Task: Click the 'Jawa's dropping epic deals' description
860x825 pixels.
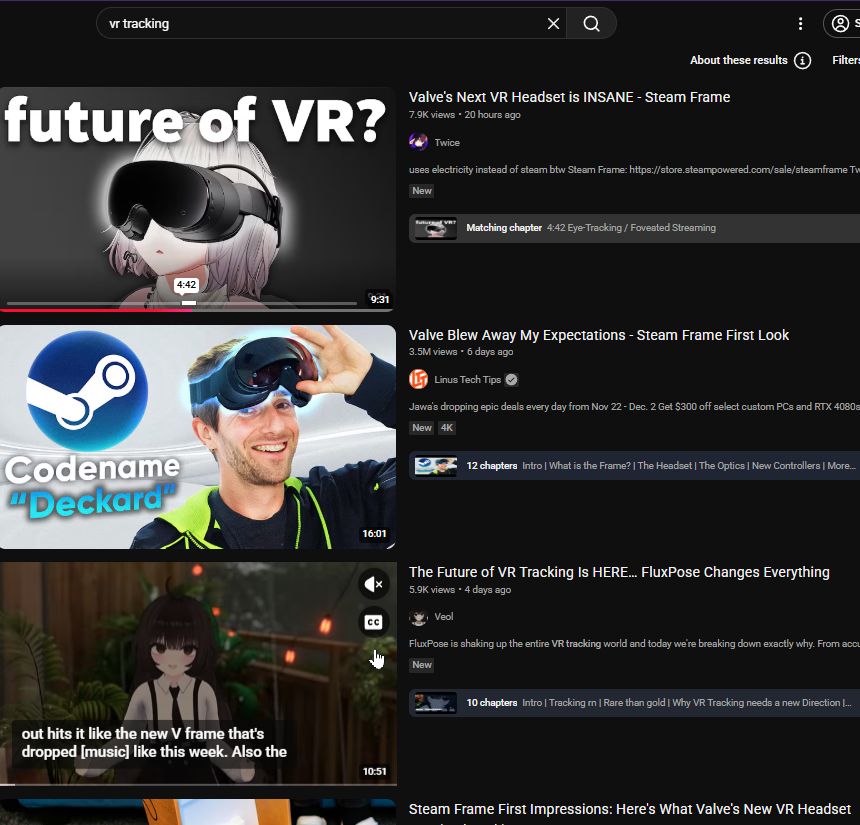Action: point(634,406)
